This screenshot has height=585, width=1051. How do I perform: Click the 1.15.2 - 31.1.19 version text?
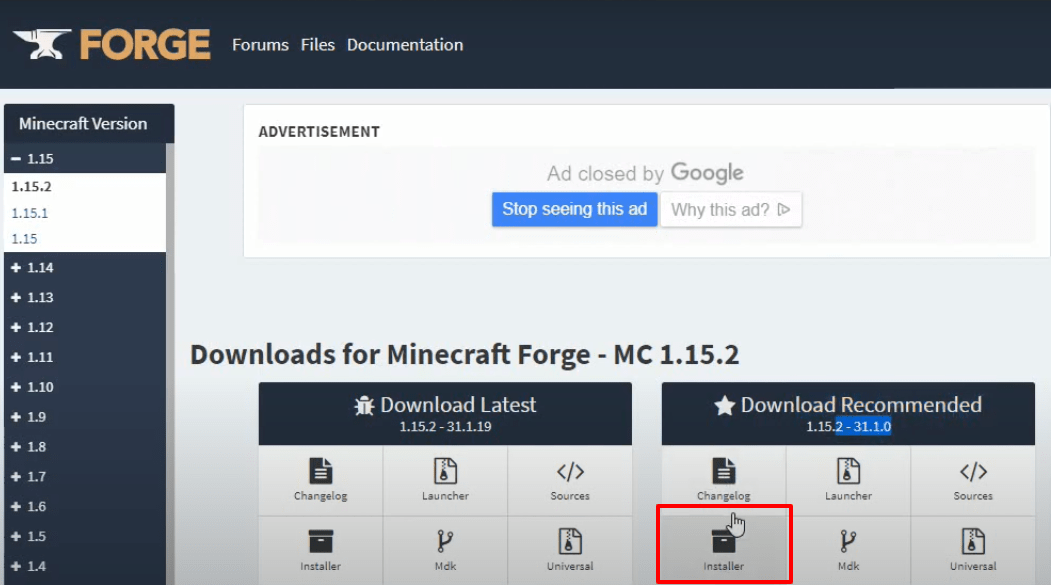(x=445, y=427)
